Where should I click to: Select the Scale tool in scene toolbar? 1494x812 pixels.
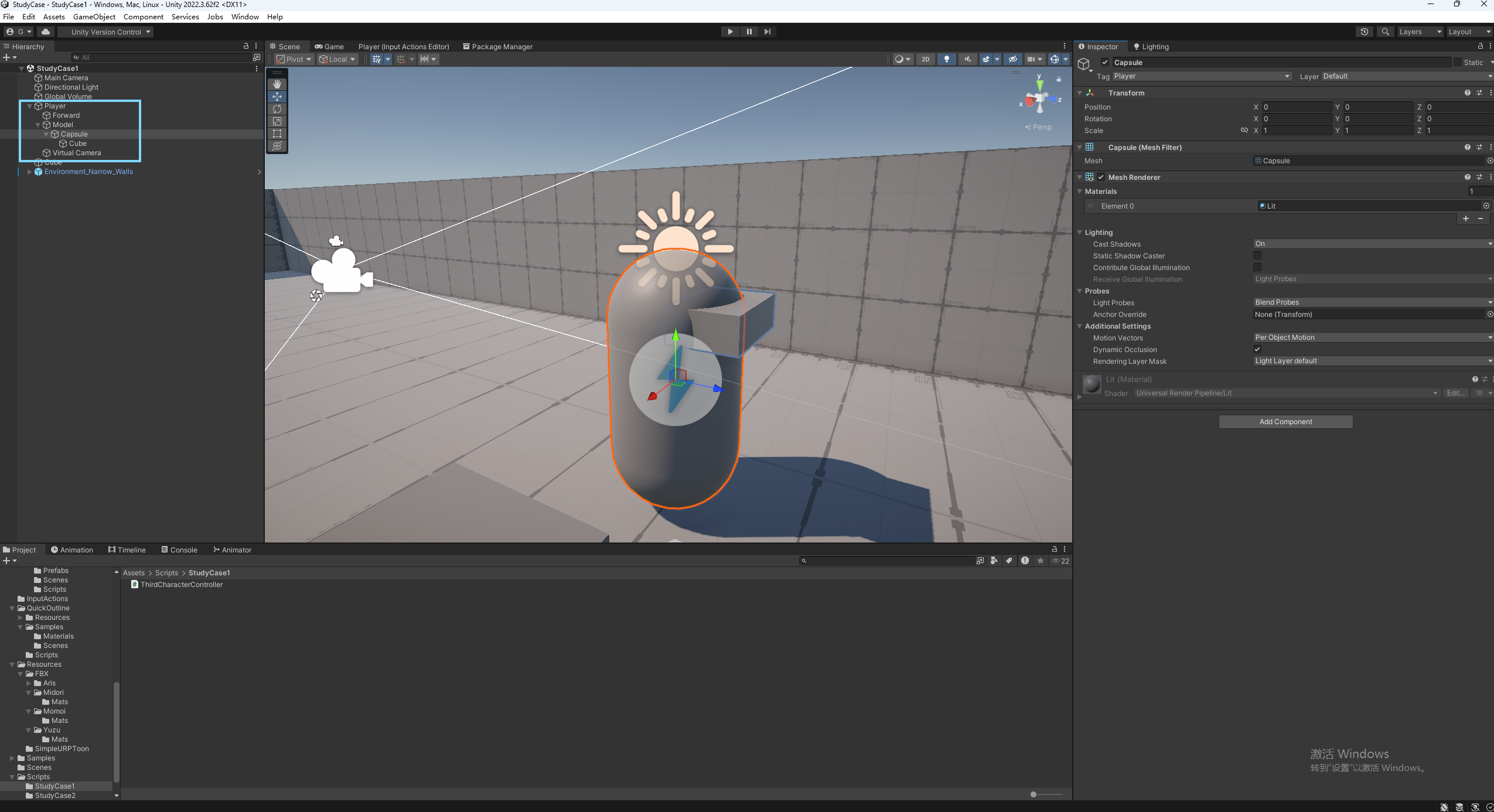click(277, 121)
